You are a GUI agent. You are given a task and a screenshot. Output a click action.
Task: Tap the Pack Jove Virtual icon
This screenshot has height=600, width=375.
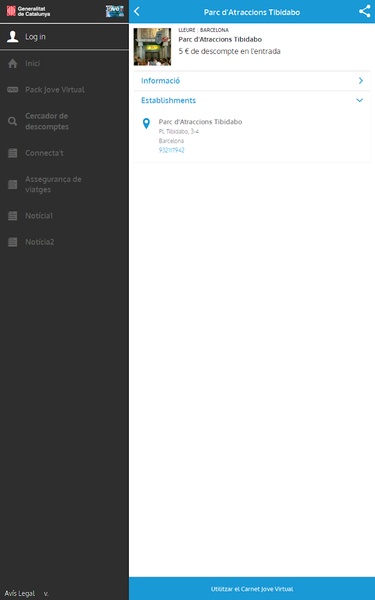(13, 90)
